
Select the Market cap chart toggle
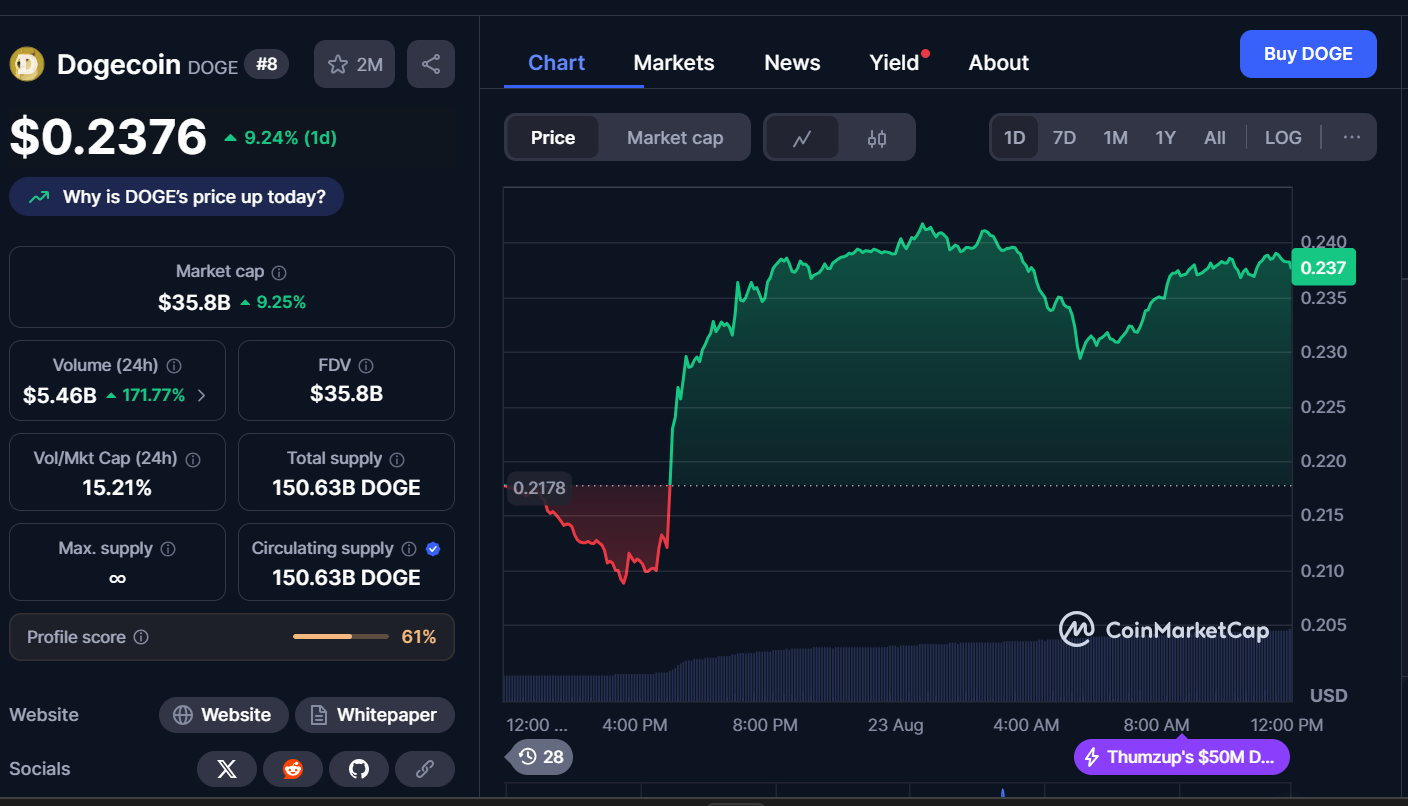pyautogui.click(x=675, y=138)
